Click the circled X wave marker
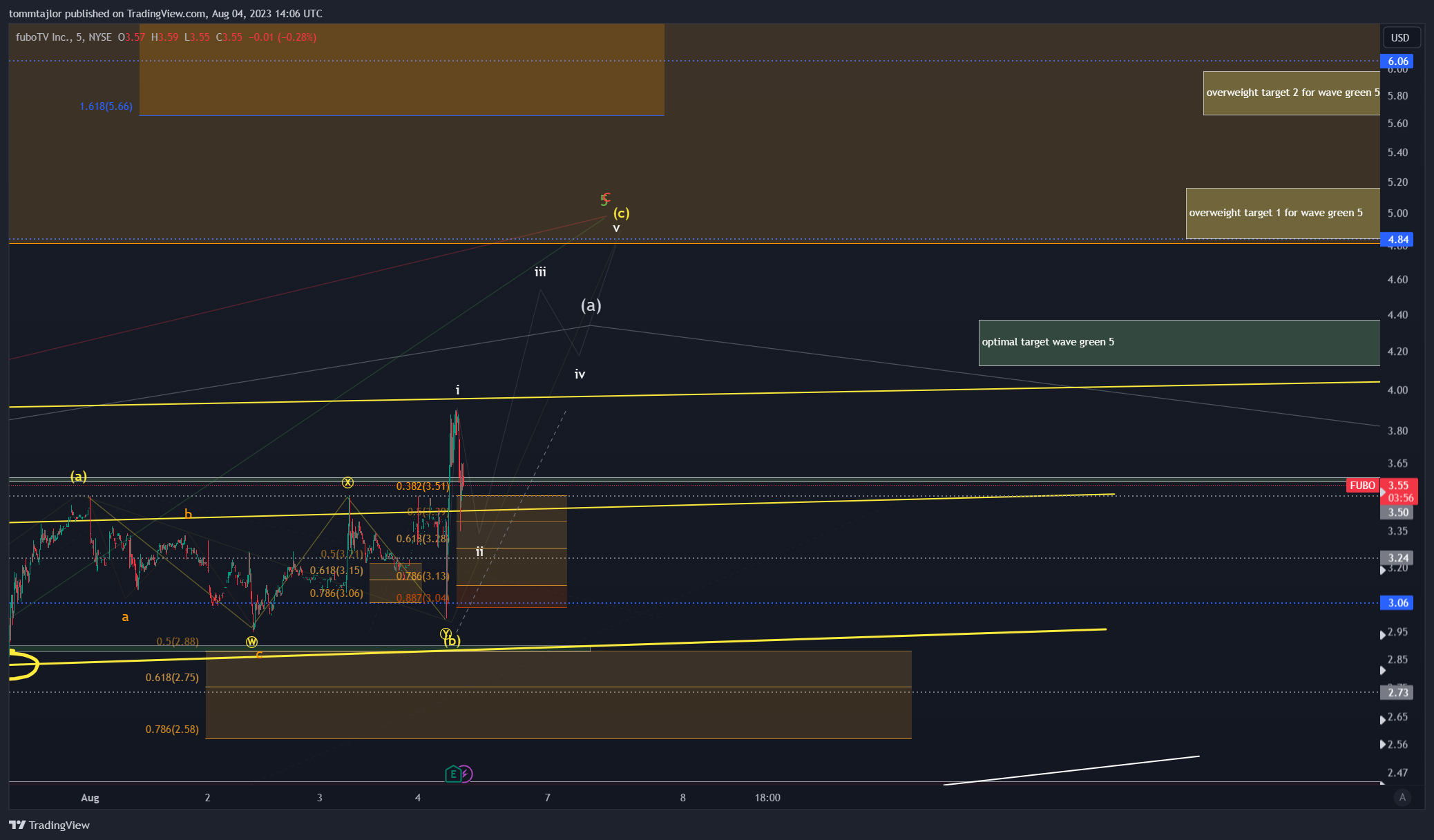Screen dimensions: 1434x840 [x=348, y=482]
